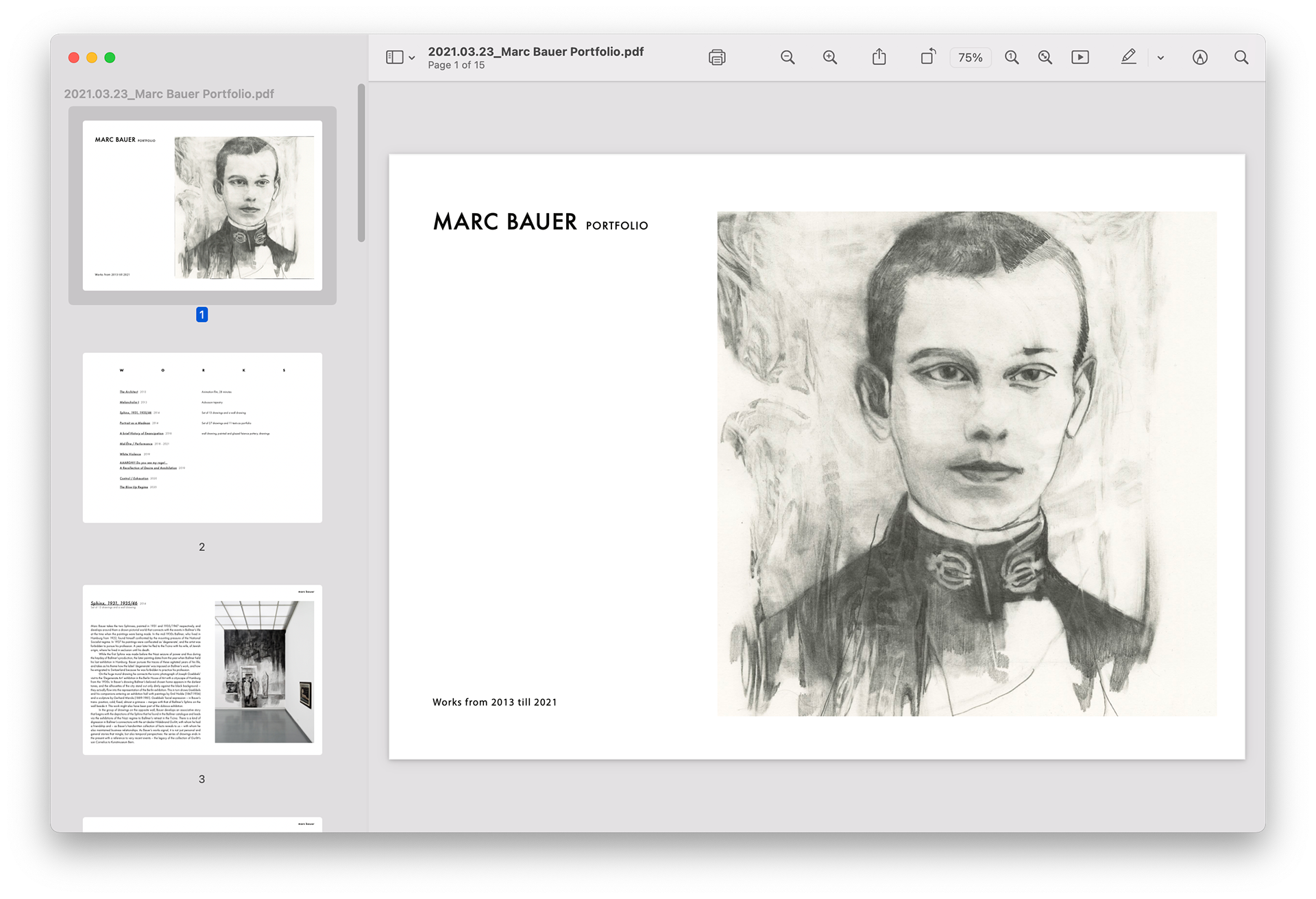Open sidebar view options dropdown arrow
1316x899 pixels.
[x=411, y=58]
